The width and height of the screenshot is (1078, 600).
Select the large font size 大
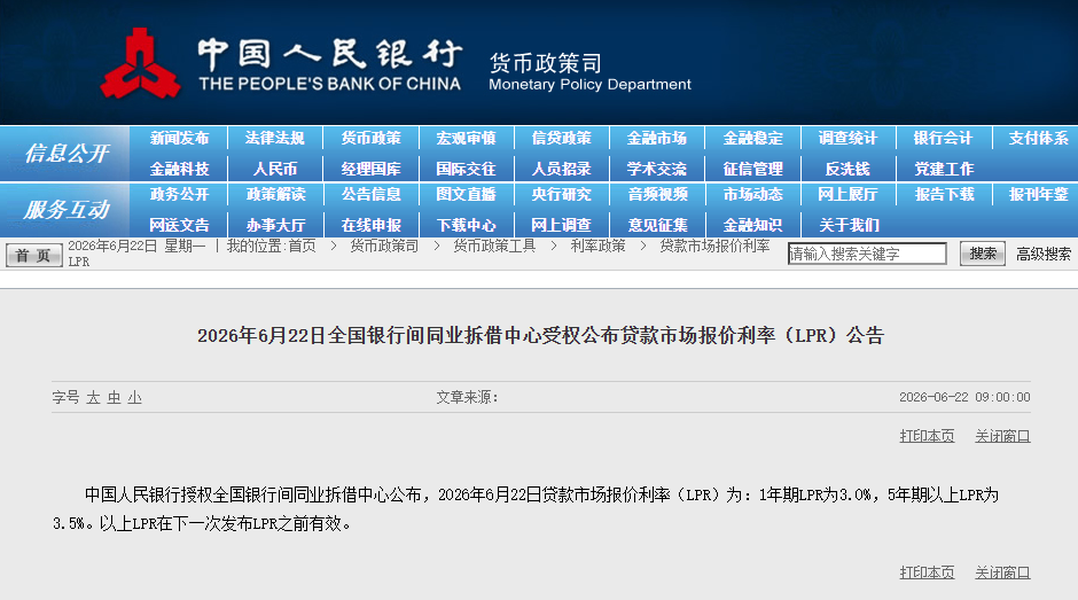tap(93, 398)
